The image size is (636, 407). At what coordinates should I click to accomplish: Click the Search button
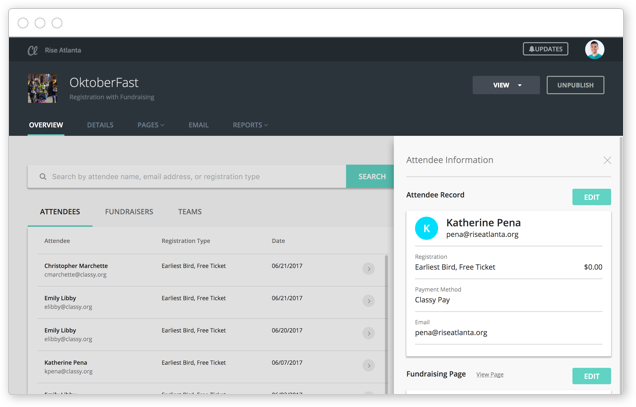click(x=370, y=177)
